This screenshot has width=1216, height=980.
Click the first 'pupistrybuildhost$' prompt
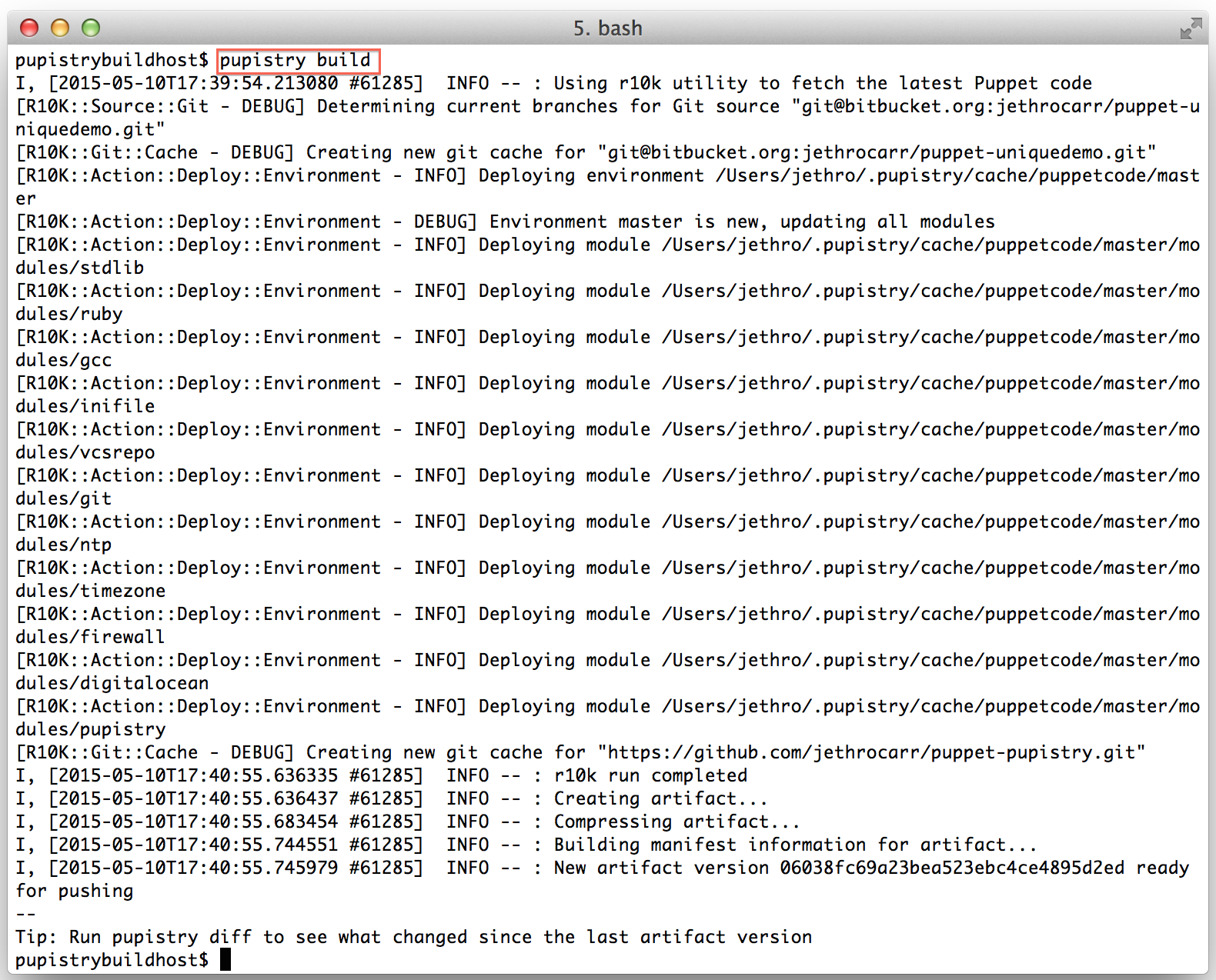(x=112, y=60)
